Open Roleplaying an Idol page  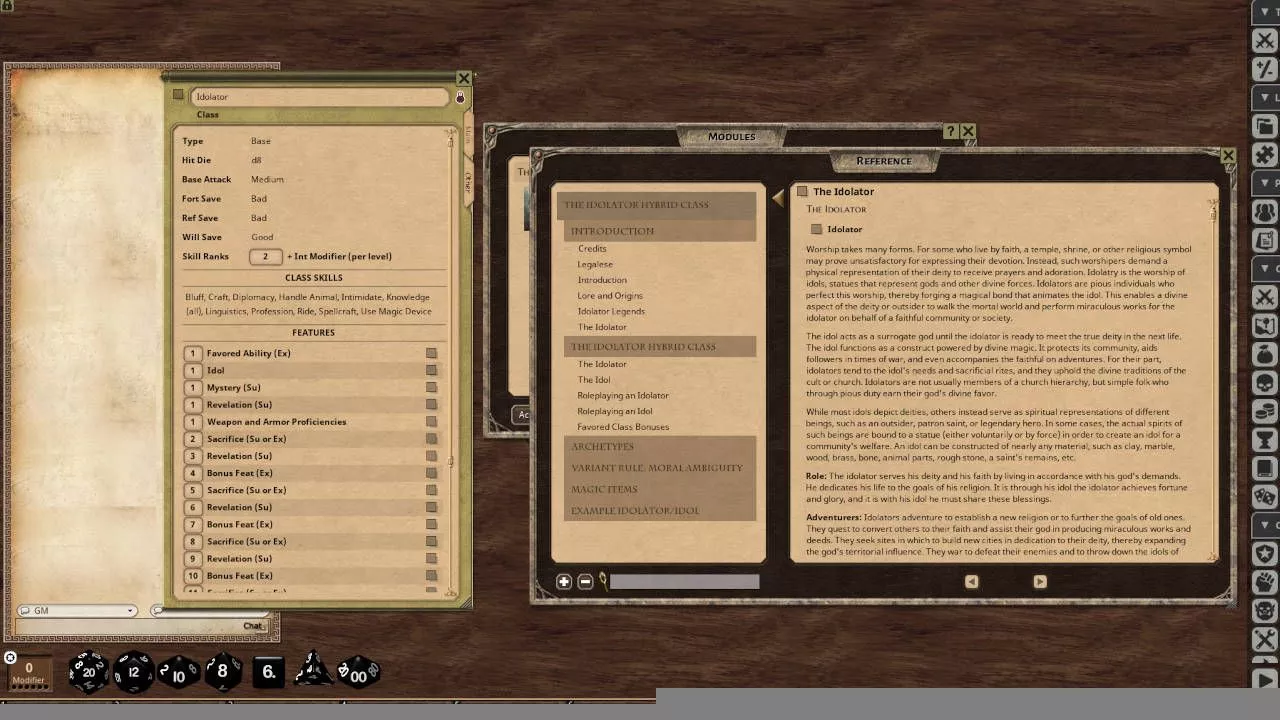click(615, 411)
